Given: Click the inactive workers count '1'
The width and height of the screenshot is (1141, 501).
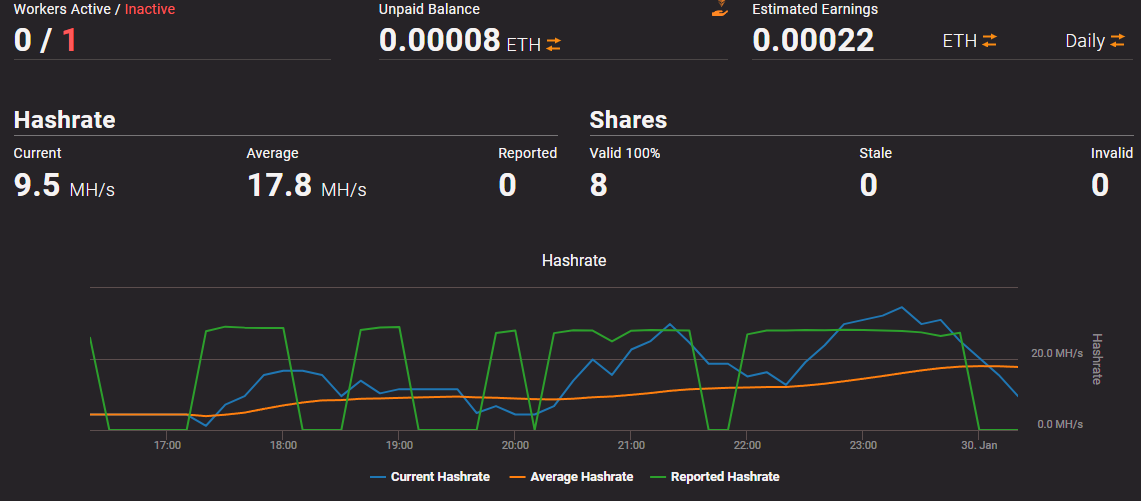Looking at the screenshot, I should click(69, 40).
